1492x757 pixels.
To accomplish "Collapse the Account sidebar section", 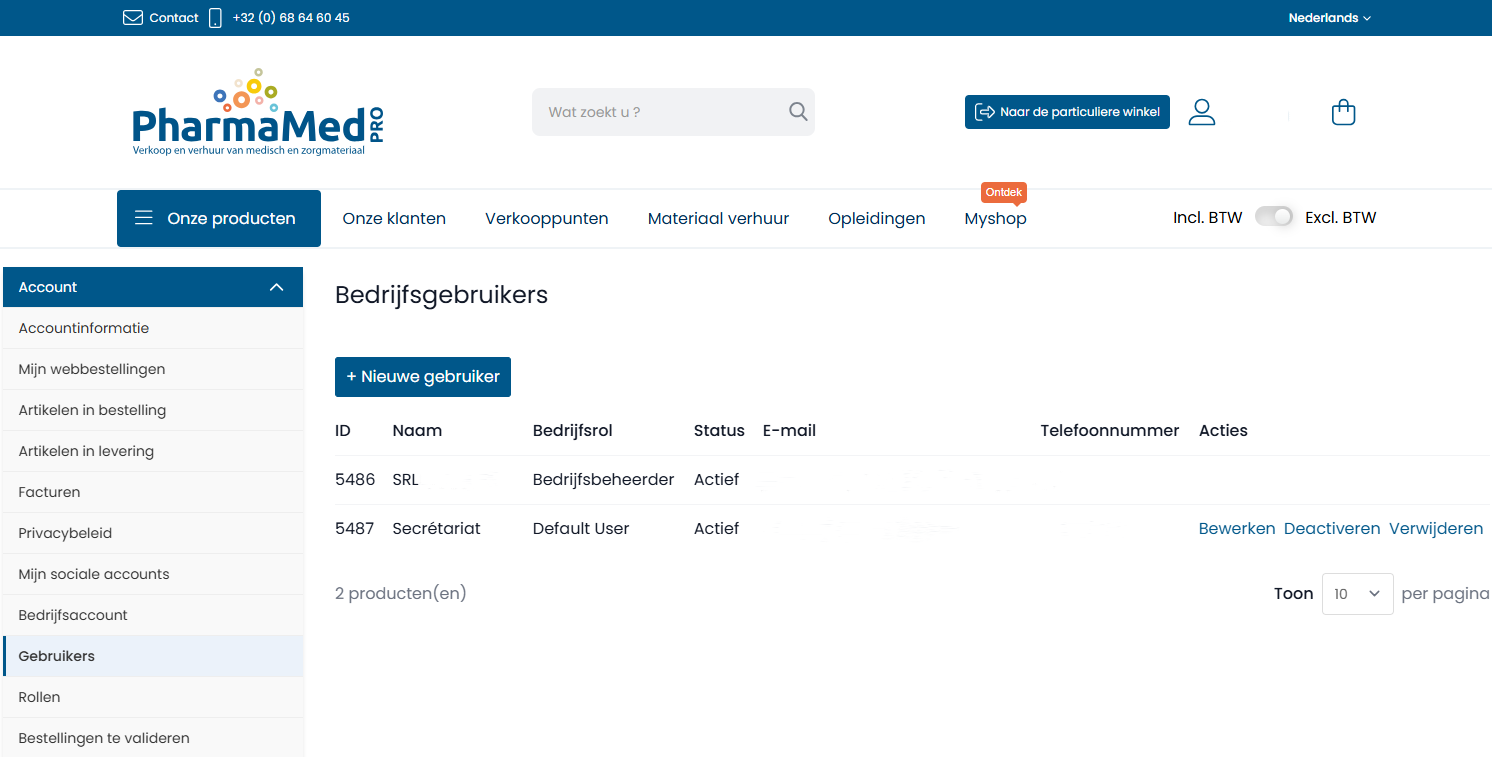I will tap(277, 287).
